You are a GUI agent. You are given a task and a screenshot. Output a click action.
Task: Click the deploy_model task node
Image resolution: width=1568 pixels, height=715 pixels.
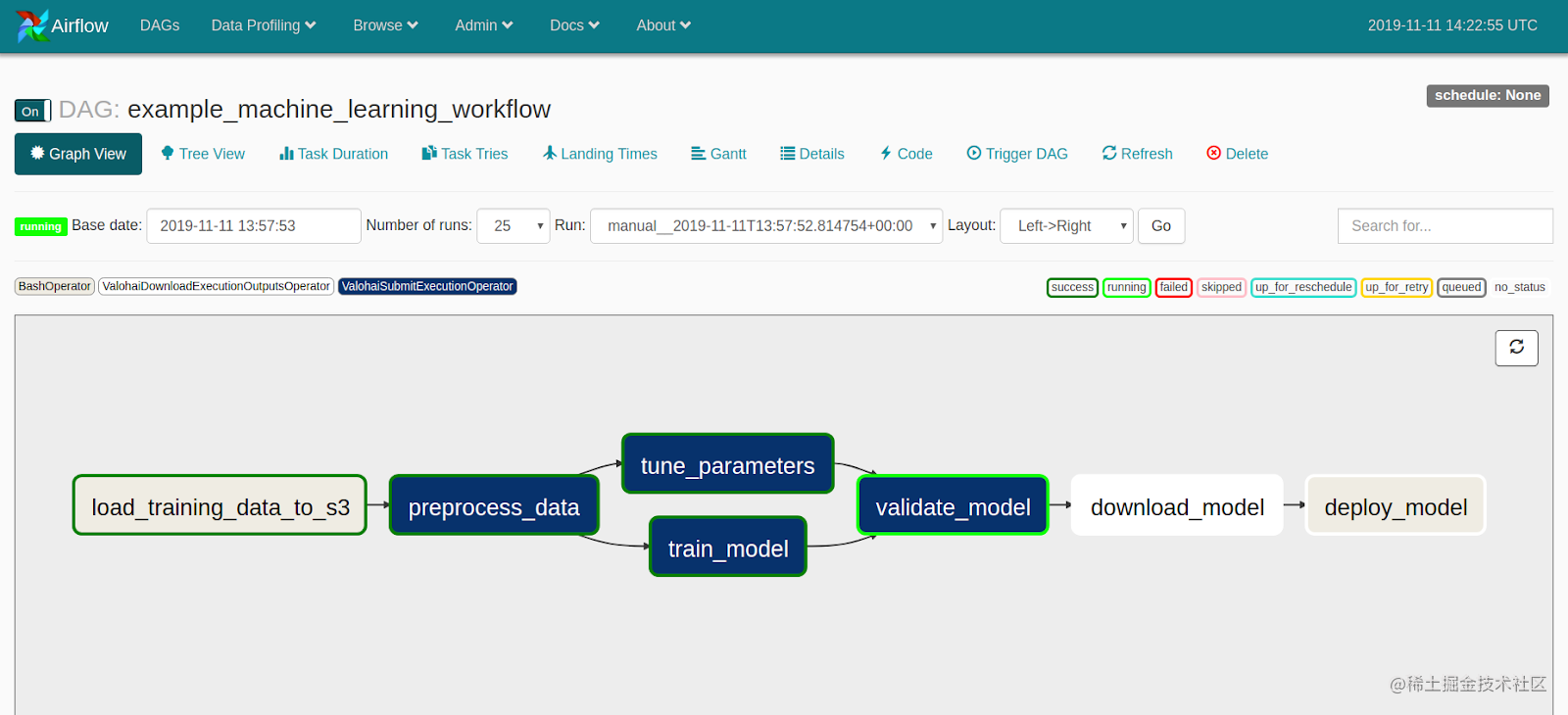click(1396, 505)
